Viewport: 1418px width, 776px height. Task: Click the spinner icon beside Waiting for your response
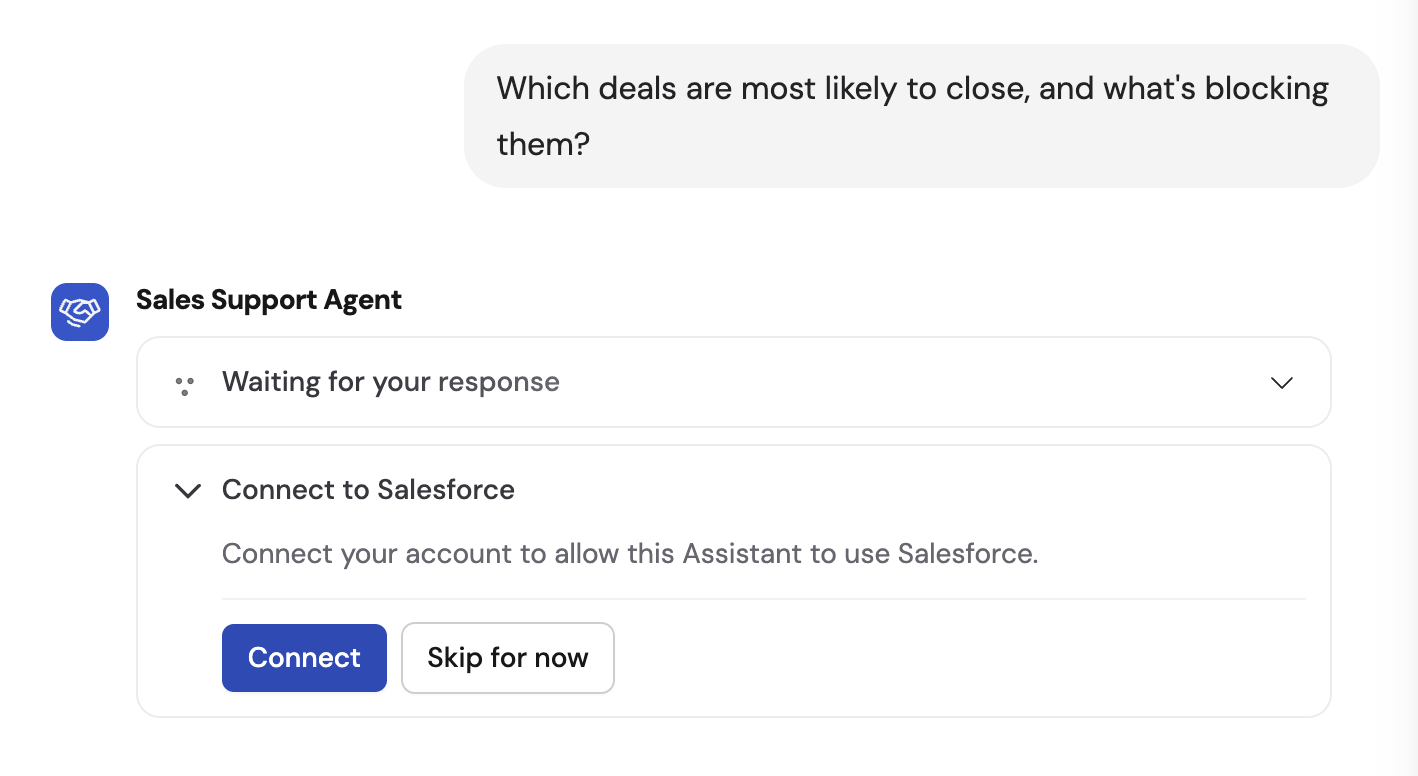185,382
